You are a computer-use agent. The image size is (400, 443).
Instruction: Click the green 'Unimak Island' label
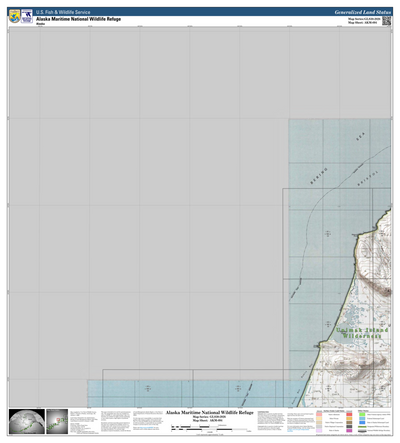(362, 330)
